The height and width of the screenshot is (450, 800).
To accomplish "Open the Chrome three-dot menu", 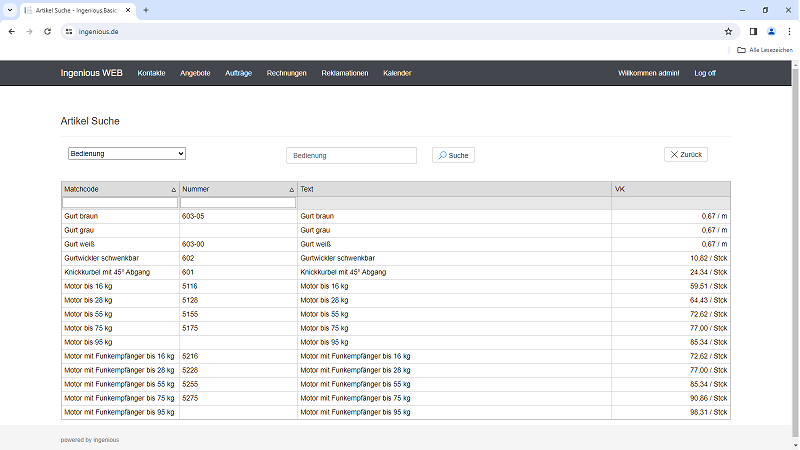I will [x=789, y=32].
